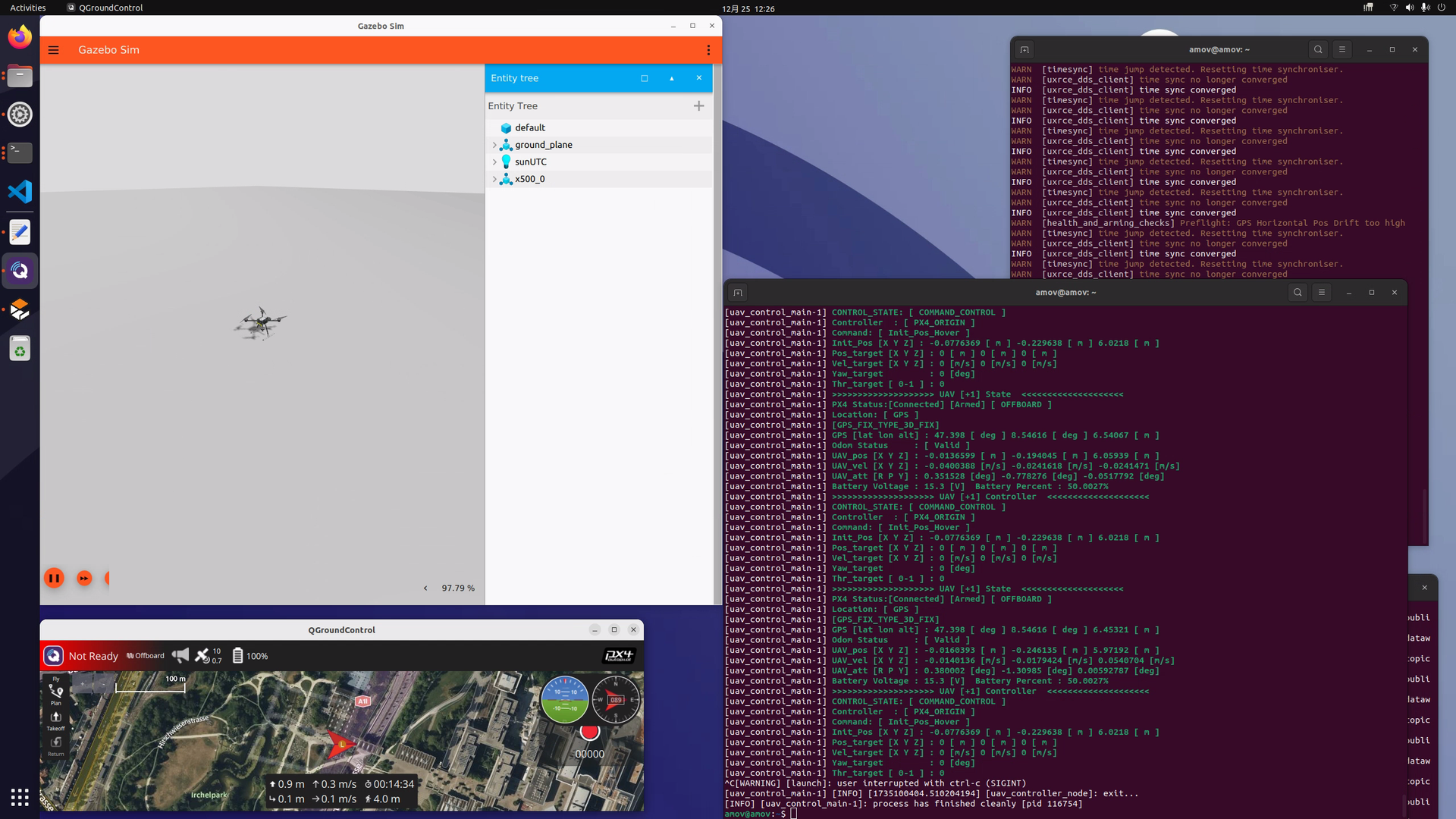Open Activities overview

click(x=28, y=8)
